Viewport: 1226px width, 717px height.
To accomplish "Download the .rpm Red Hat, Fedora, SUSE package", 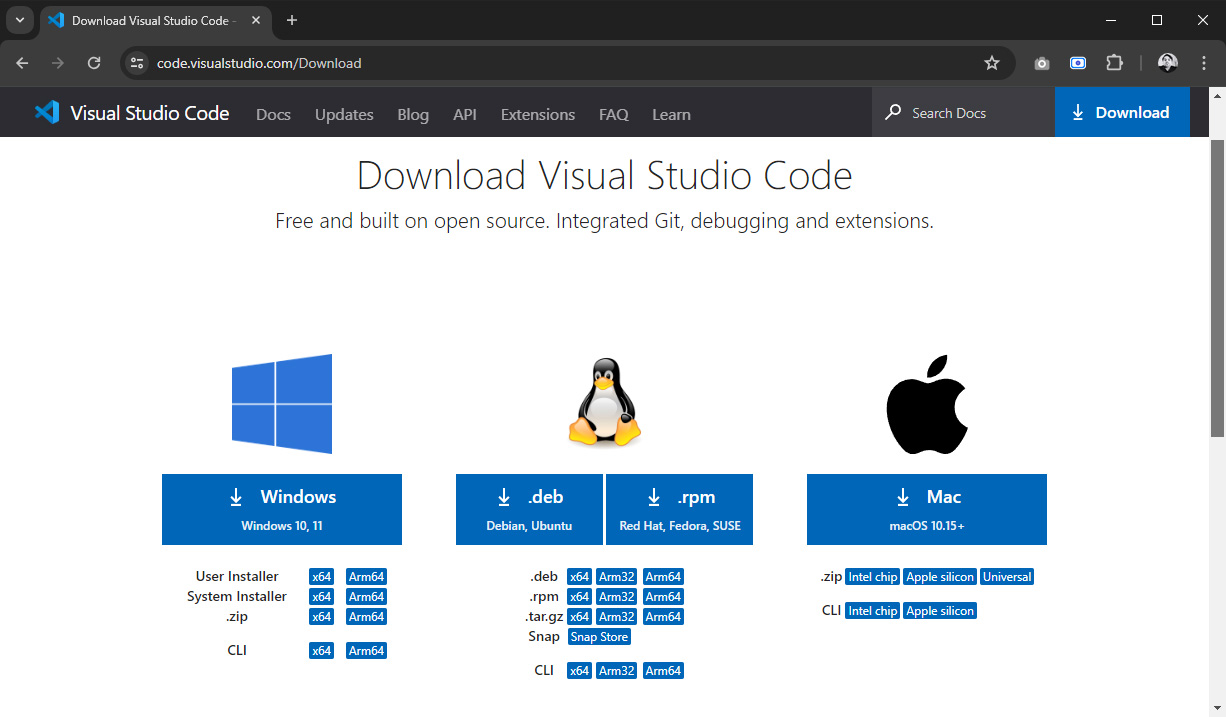I will click(x=680, y=509).
